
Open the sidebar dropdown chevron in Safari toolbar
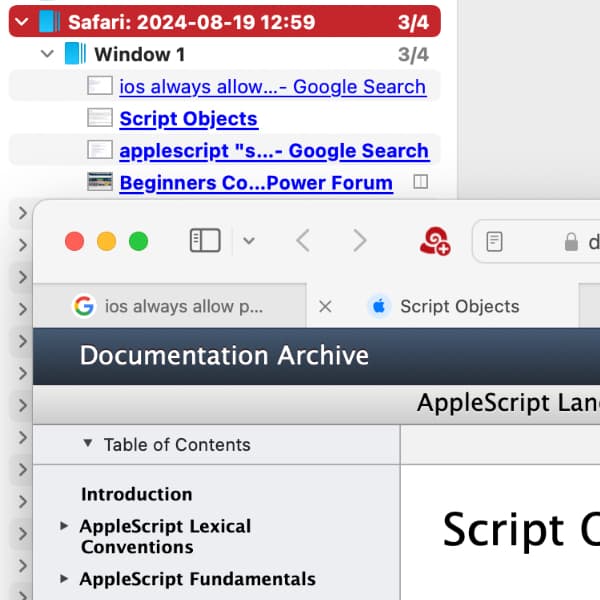[x=249, y=241]
